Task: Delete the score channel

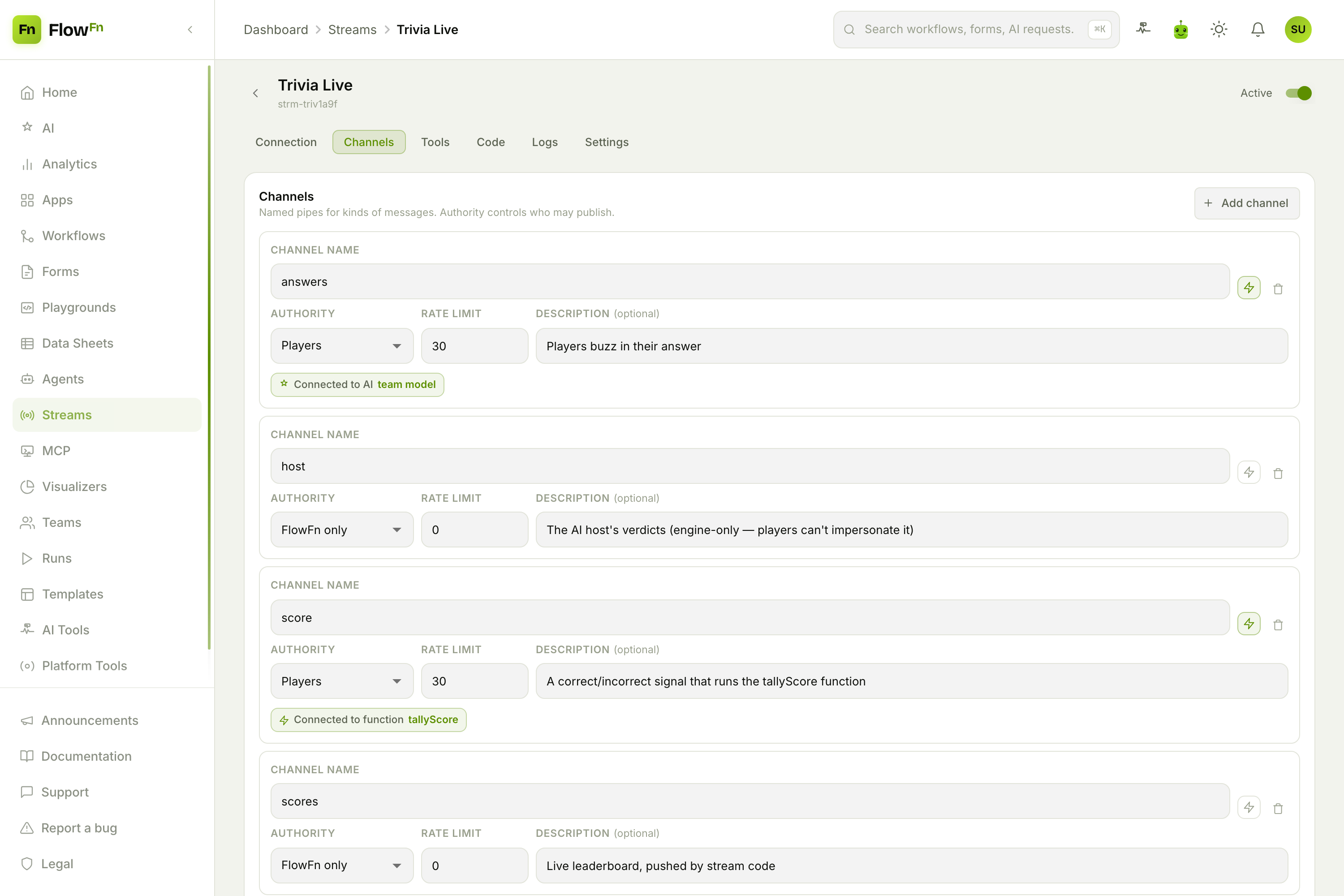Action: pyautogui.click(x=1278, y=625)
